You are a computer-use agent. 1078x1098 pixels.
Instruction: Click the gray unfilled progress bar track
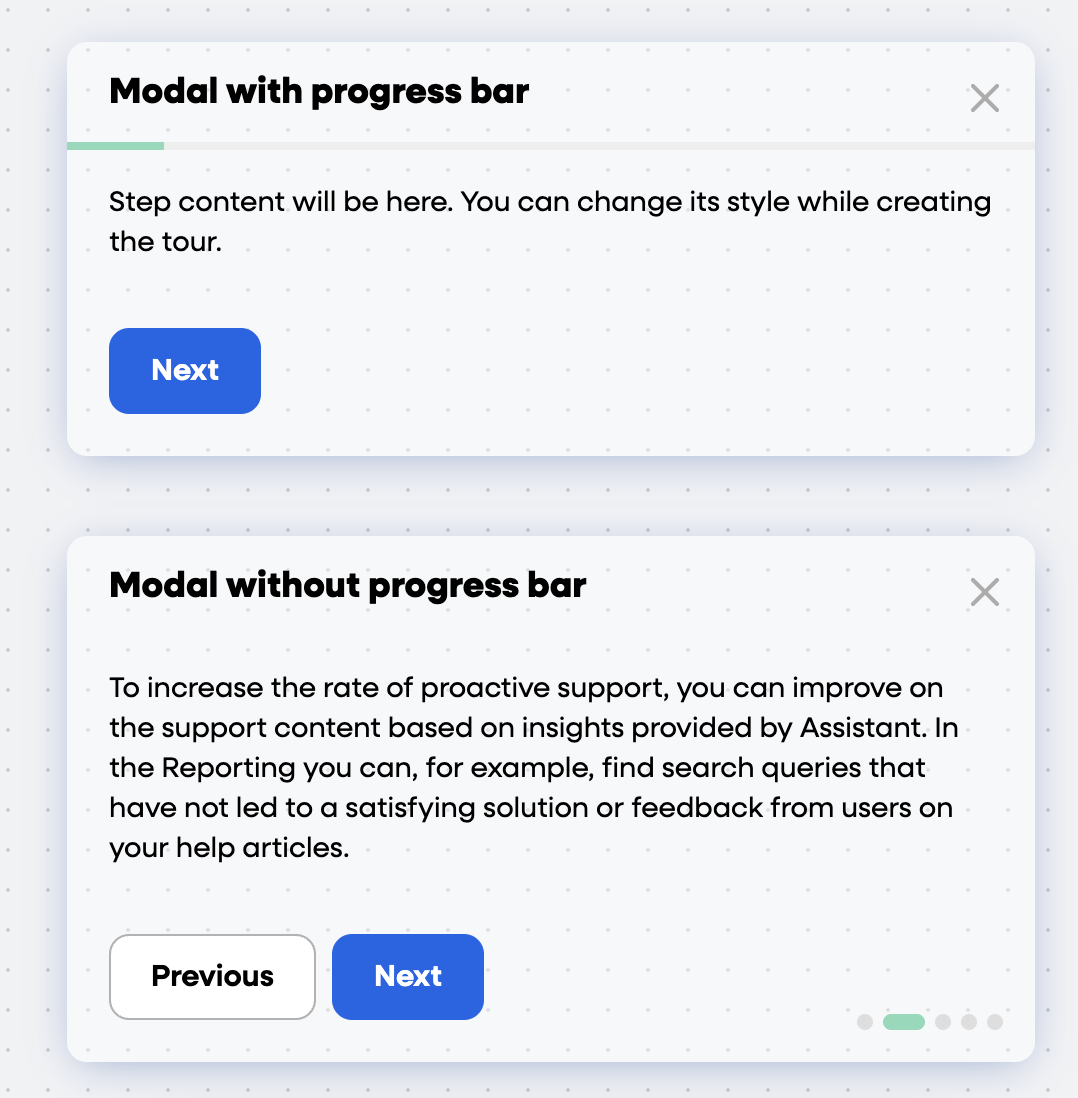pos(599,146)
